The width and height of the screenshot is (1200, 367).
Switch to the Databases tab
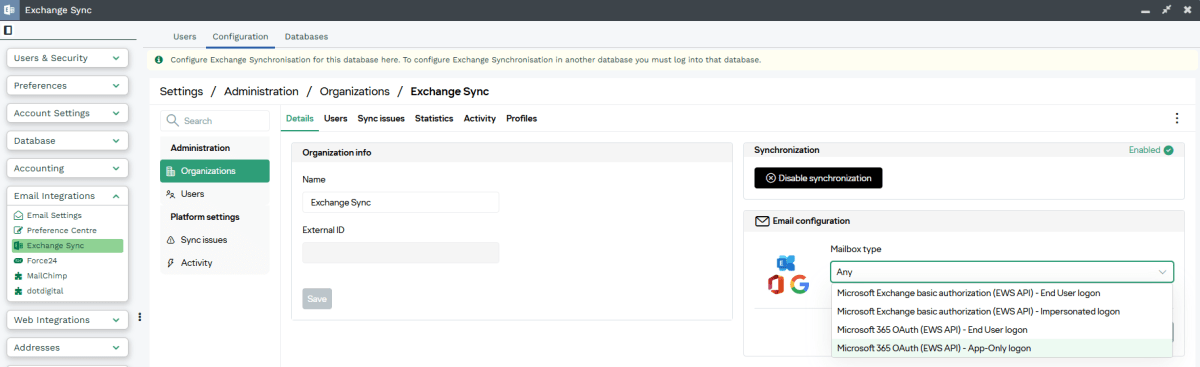point(306,36)
